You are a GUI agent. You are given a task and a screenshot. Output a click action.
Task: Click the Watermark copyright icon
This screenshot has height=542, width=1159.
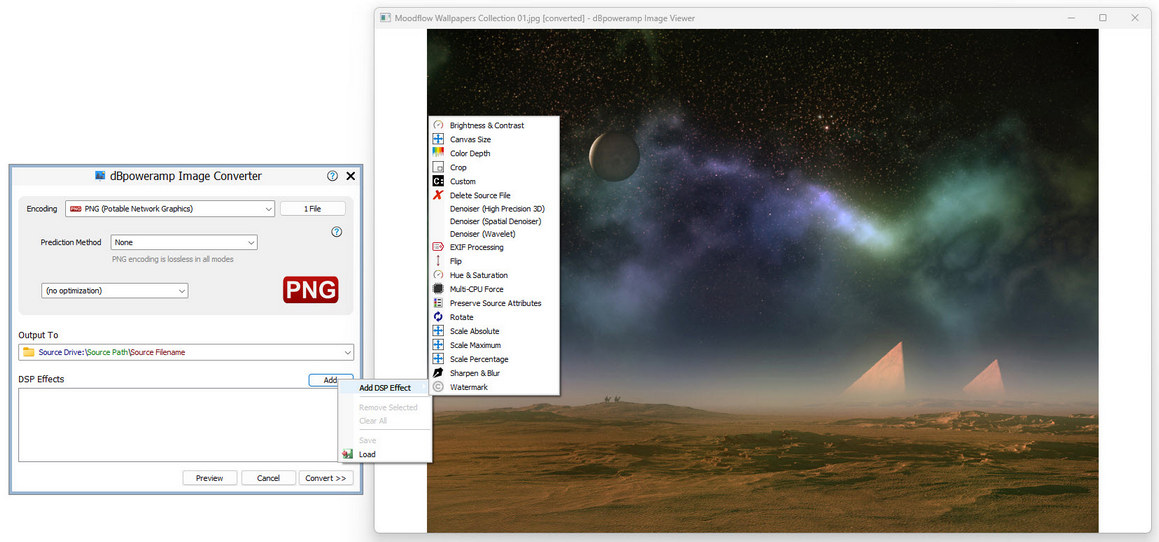(x=438, y=387)
